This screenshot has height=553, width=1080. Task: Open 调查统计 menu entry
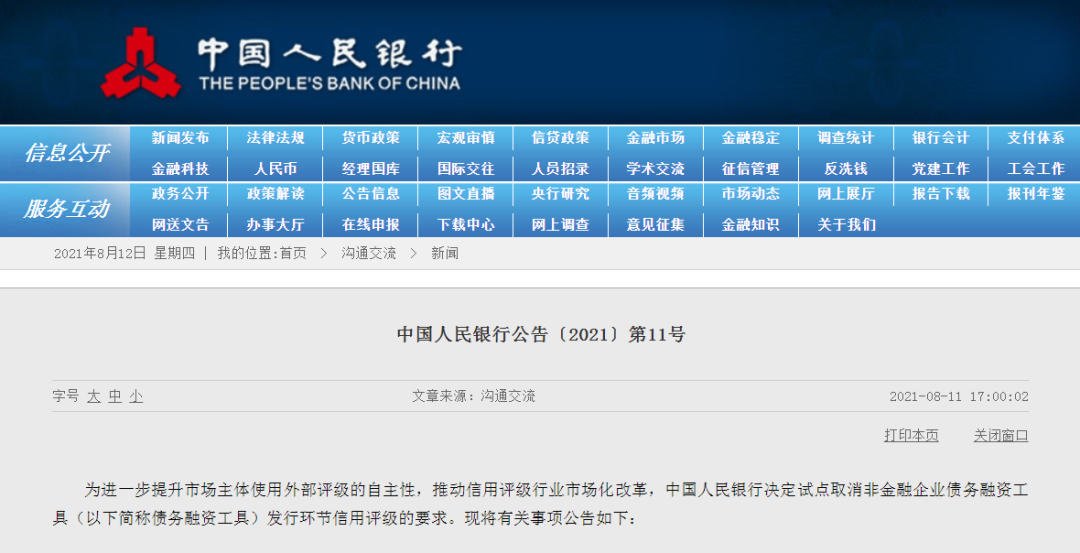(x=846, y=138)
